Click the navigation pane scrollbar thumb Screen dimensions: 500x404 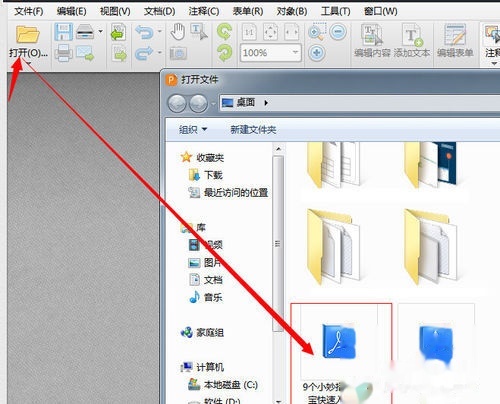tap(278, 243)
